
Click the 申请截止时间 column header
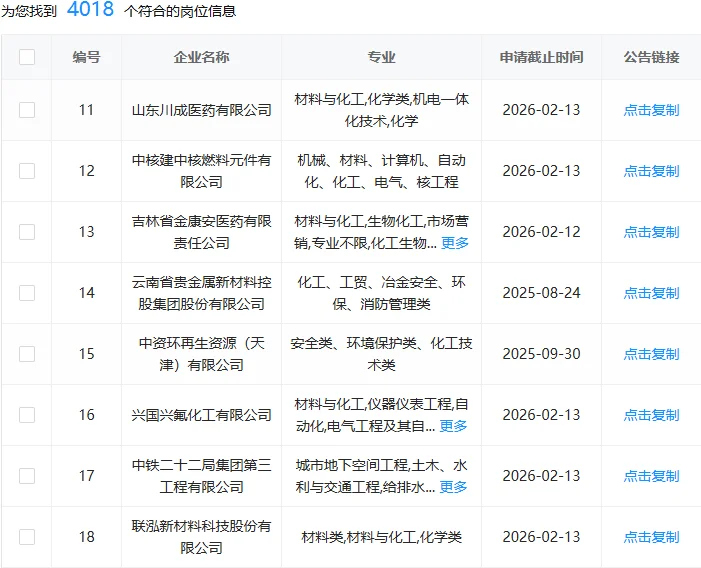[541, 57]
